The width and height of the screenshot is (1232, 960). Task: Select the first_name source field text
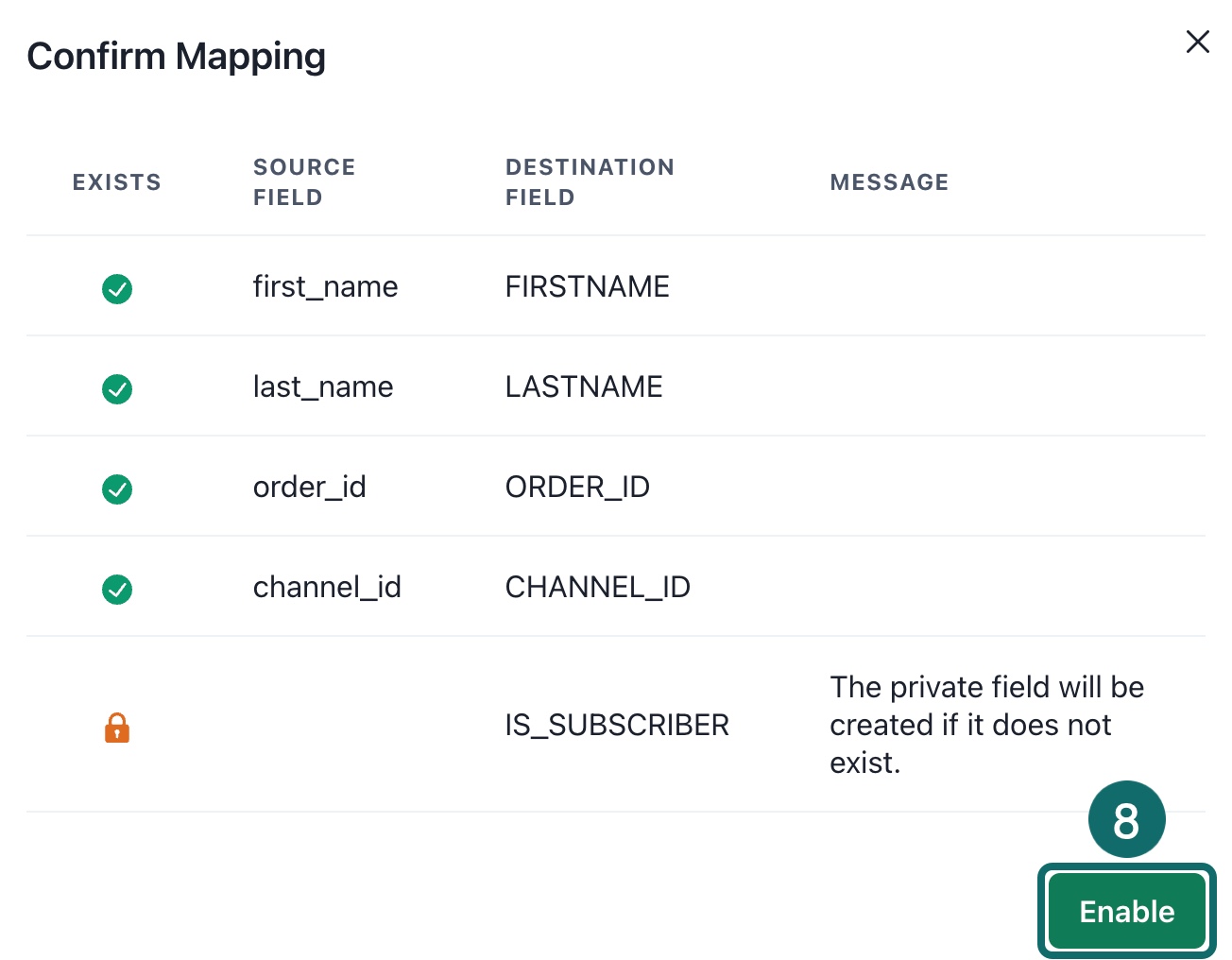(x=325, y=286)
